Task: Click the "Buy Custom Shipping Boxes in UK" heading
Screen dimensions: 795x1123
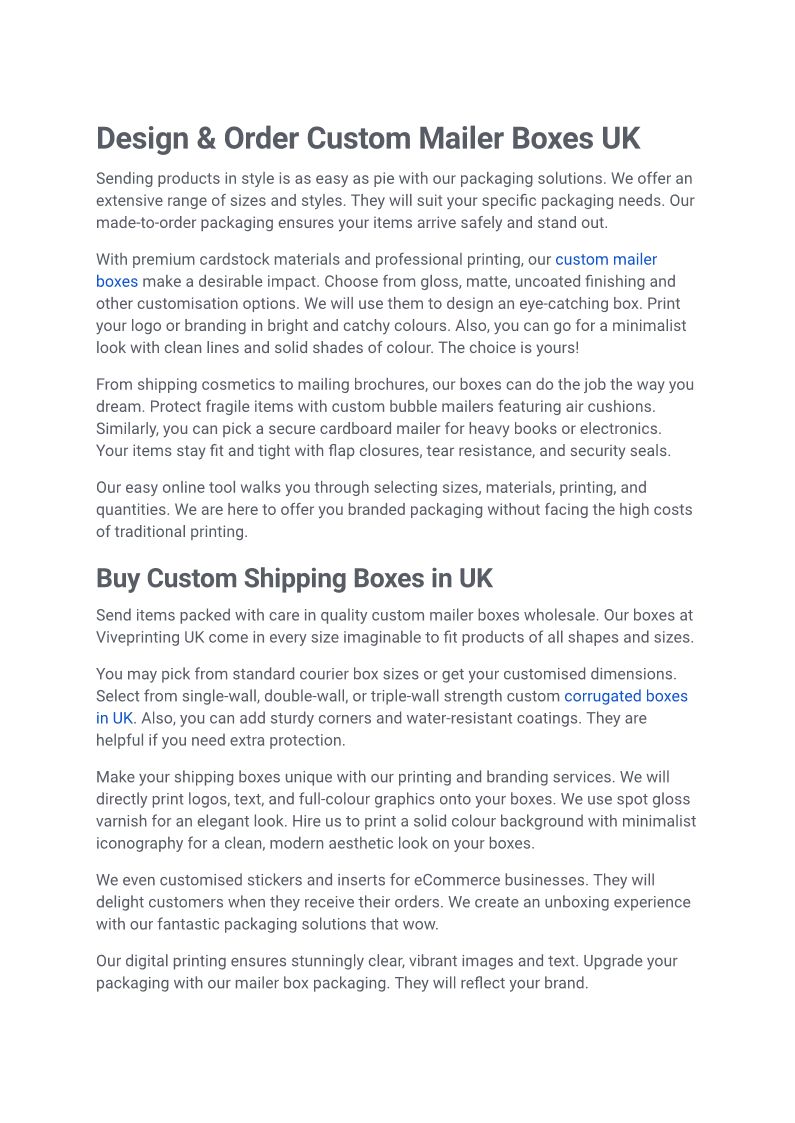Action: click(x=294, y=579)
